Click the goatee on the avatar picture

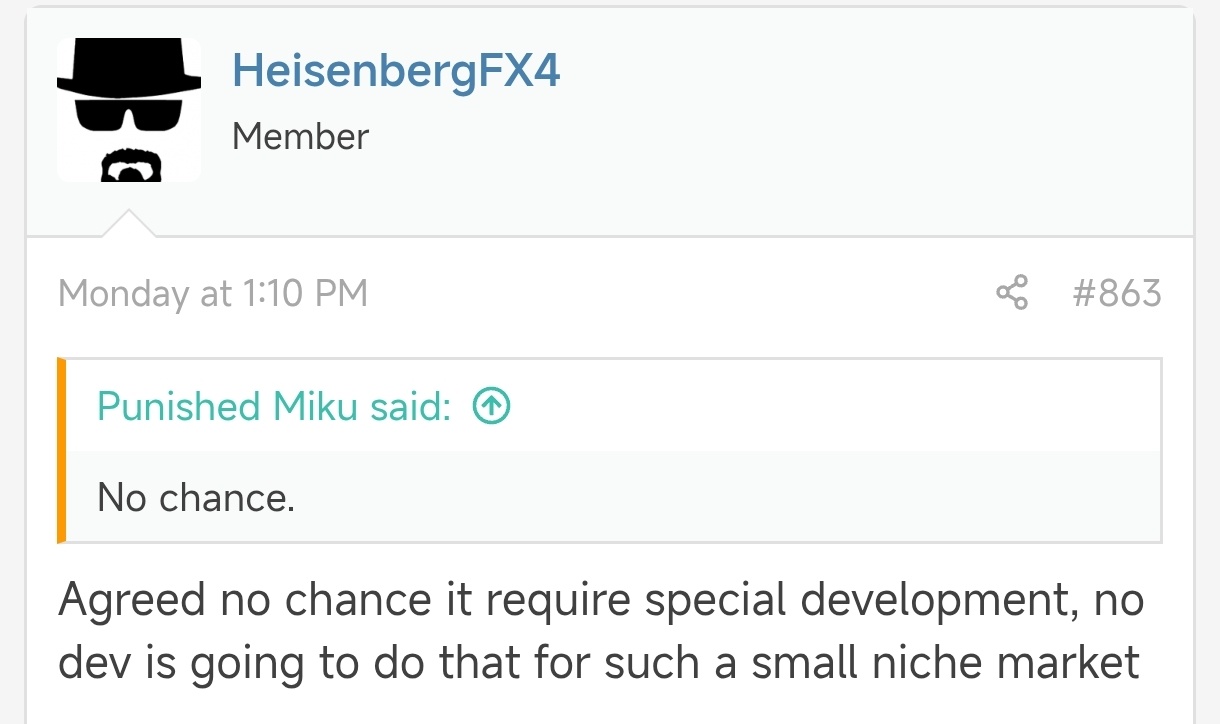(128, 166)
